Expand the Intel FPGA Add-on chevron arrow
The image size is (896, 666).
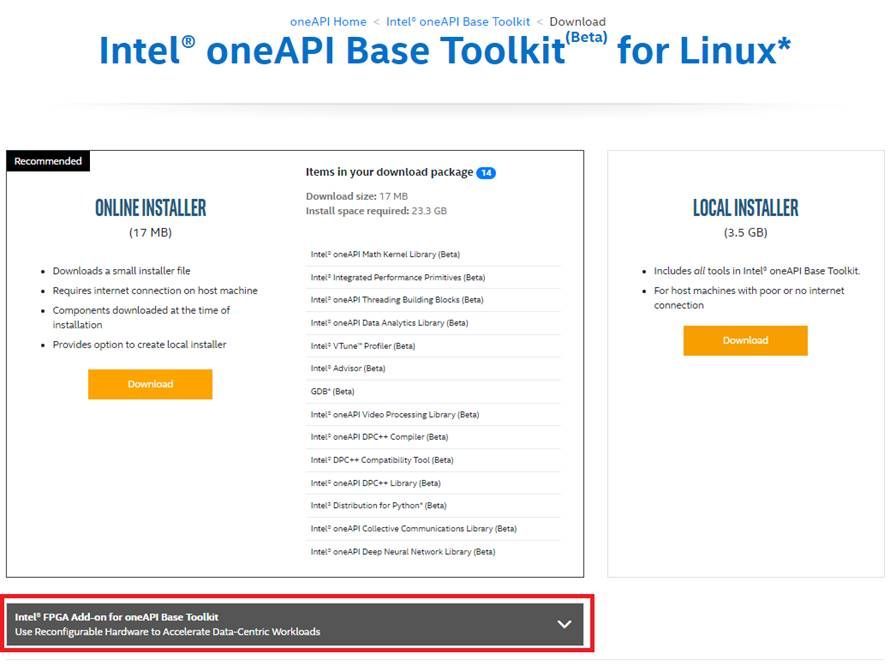pyautogui.click(x=564, y=624)
